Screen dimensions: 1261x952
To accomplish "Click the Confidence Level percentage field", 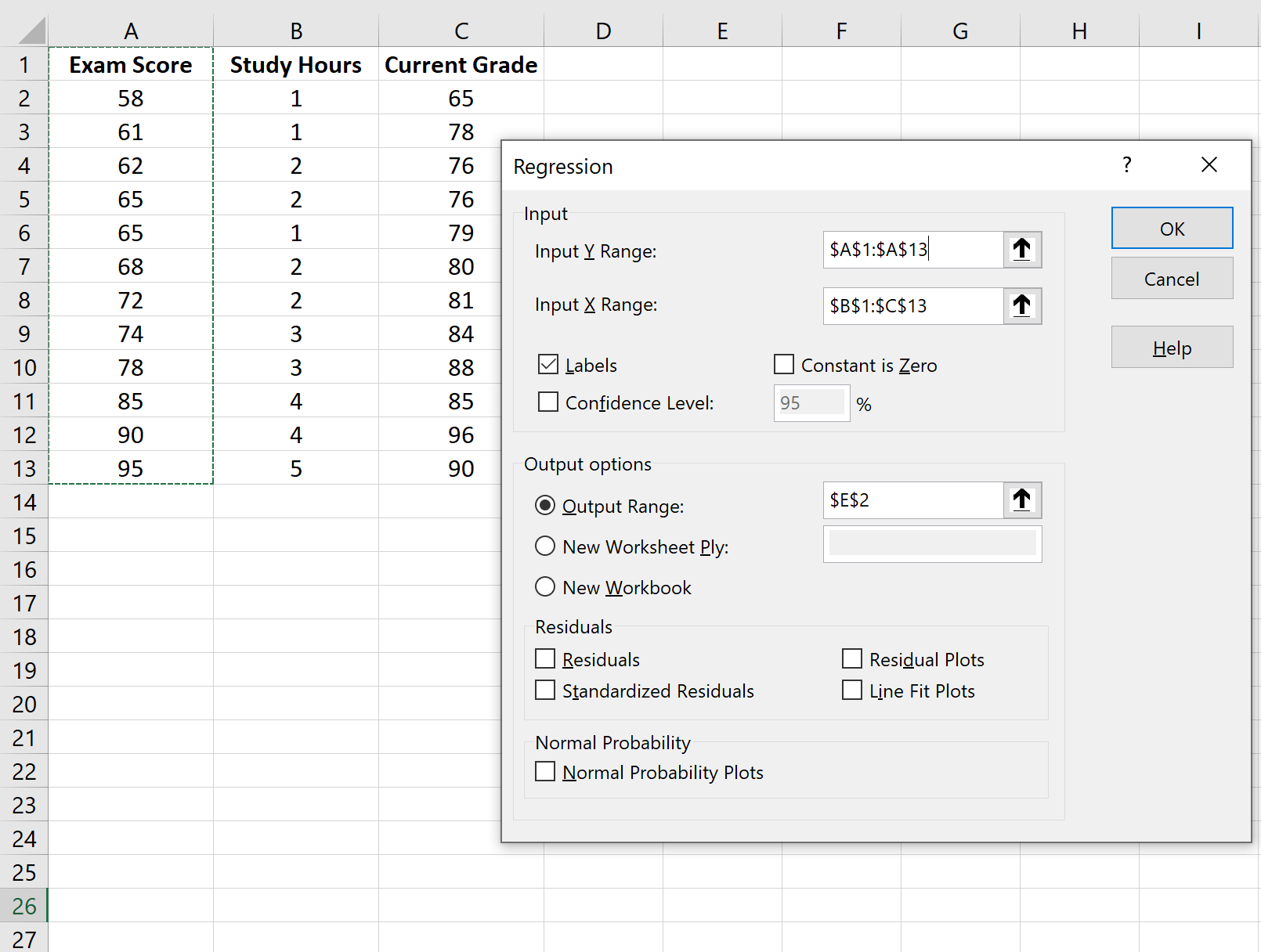I will click(x=811, y=402).
